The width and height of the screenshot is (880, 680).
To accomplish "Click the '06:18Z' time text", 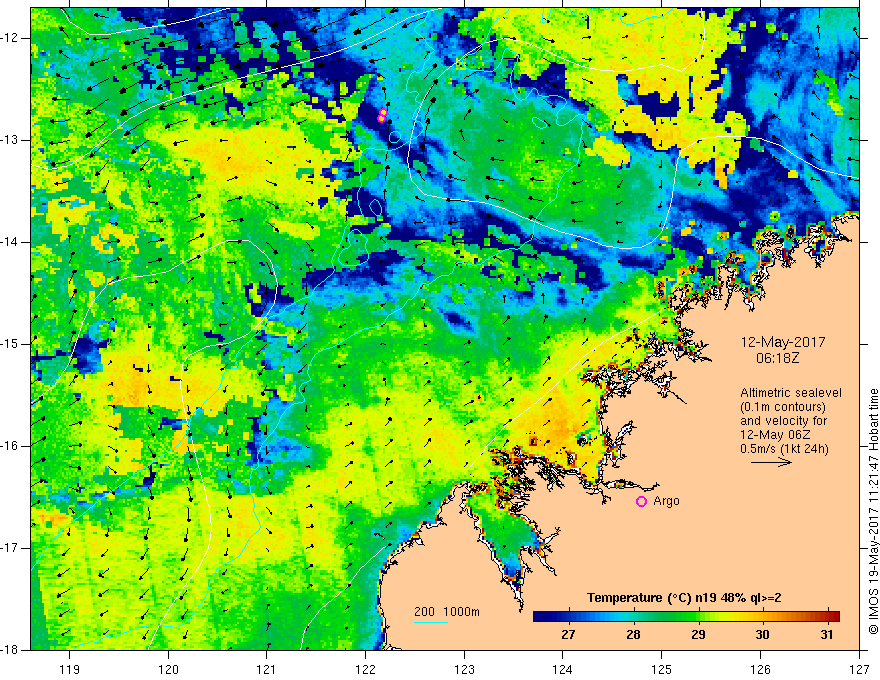I will 777,357.
